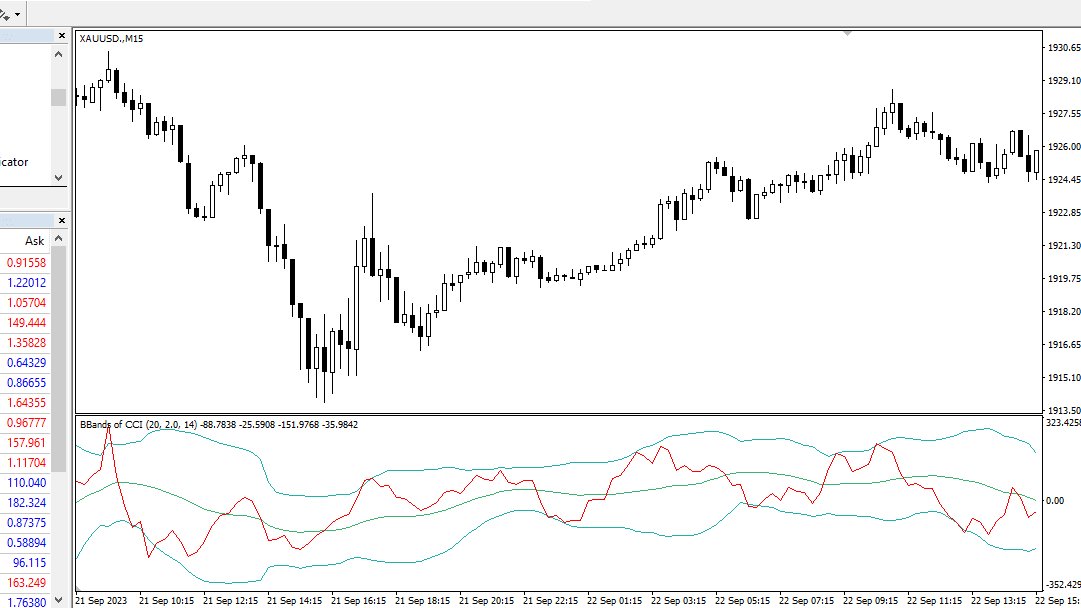Close the upper Navigator panel
Viewport: 1081px width, 608px height.
pyautogui.click(x=61, y=36)
